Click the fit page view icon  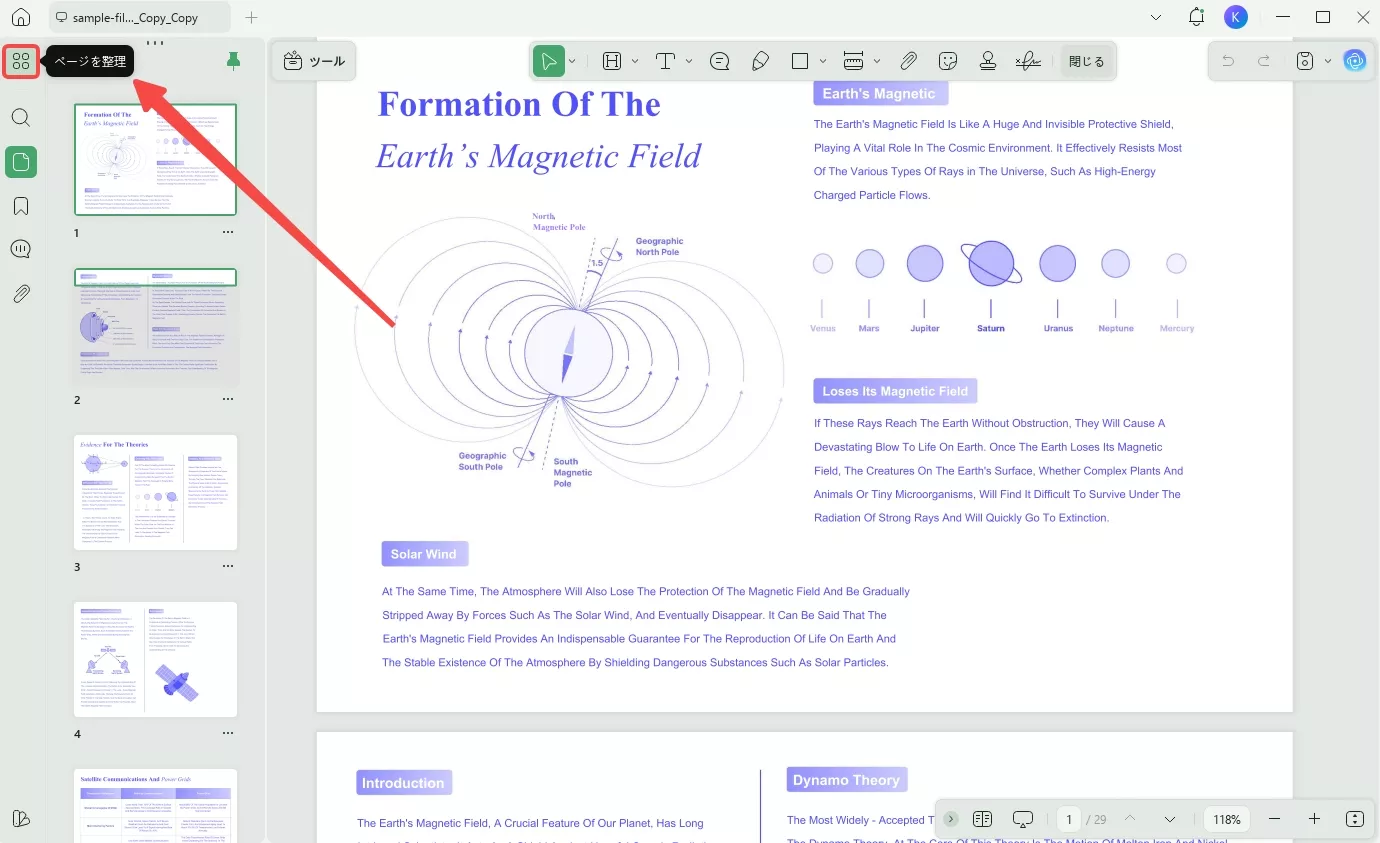(x=1355, y=819)
